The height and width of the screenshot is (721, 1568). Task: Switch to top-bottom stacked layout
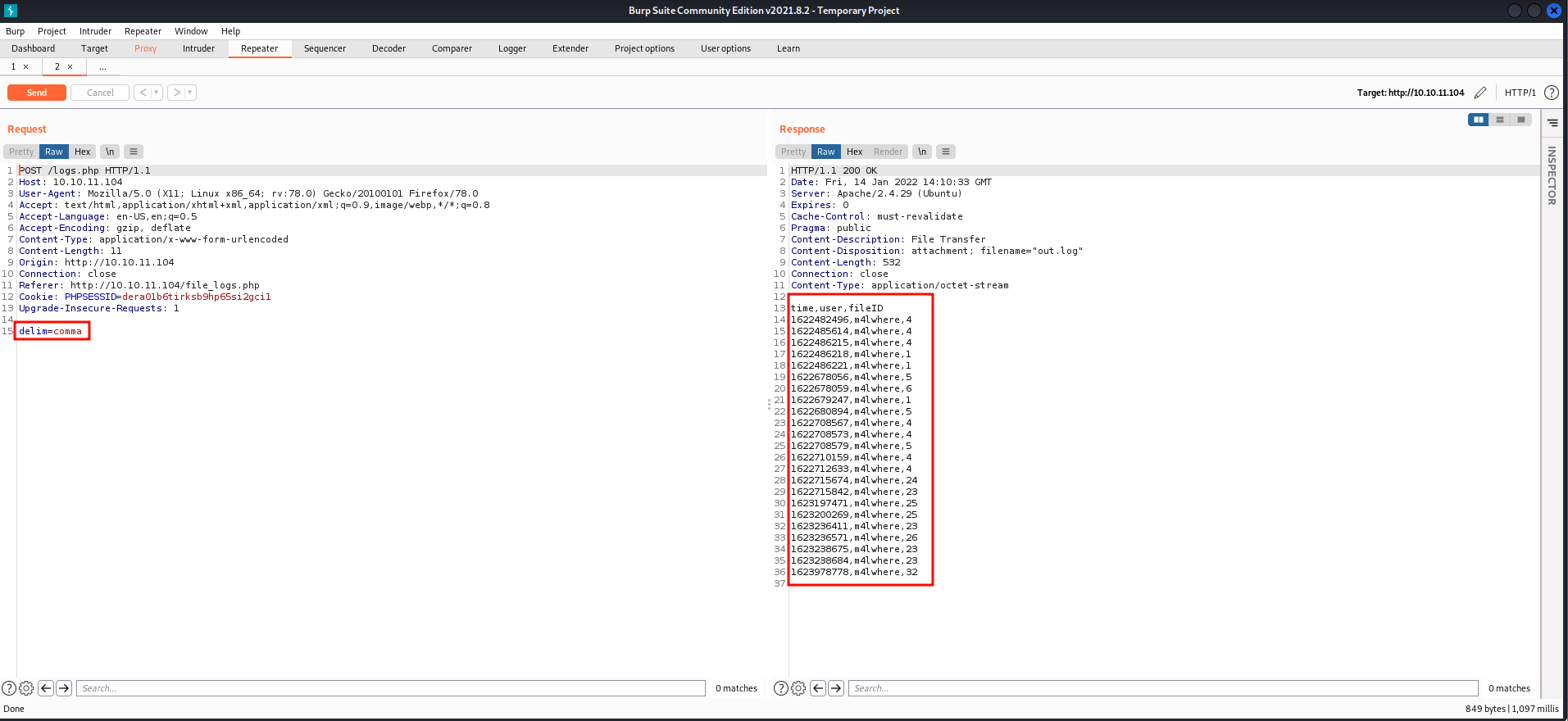pos(1500,120)
